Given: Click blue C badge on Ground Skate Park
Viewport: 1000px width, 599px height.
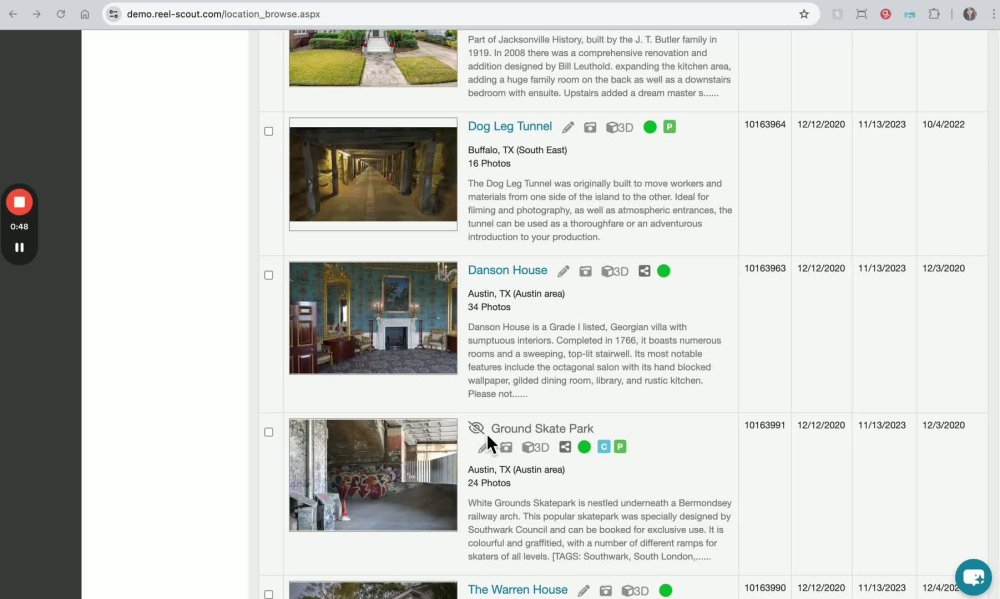Looking at the screenshot, I should [603, 447].
